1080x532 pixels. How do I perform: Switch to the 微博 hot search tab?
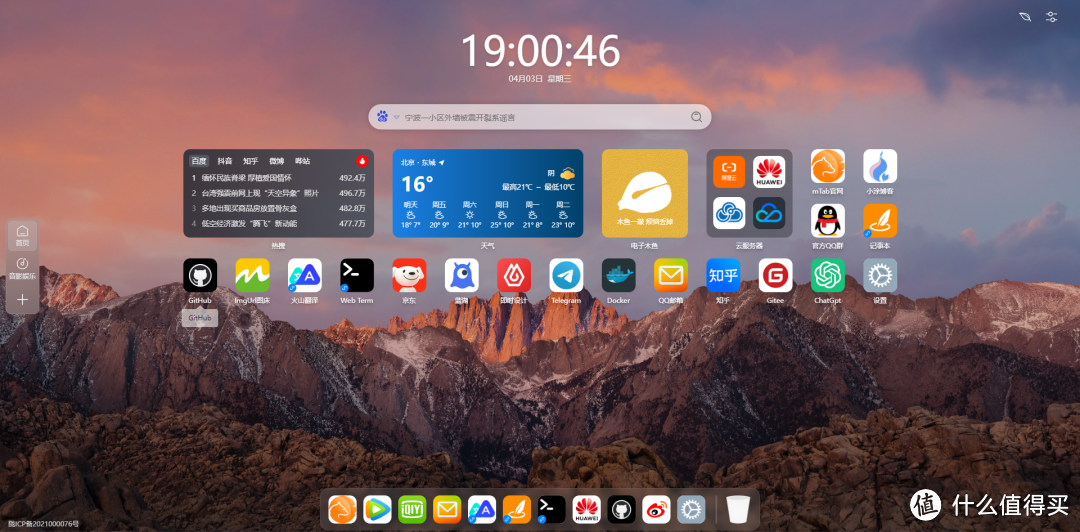click(276, 161)
